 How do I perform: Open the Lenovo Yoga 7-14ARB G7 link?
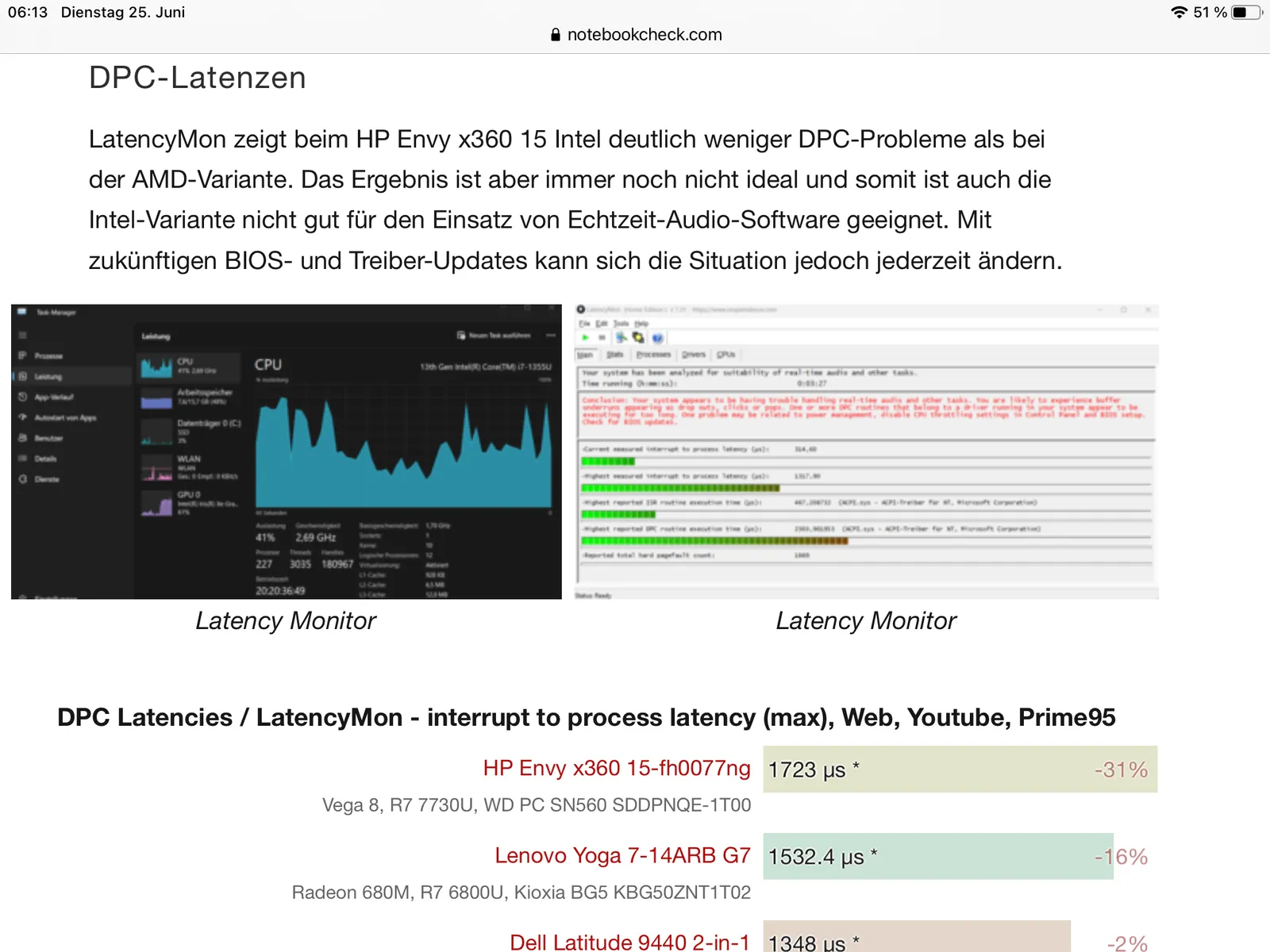coord(622,855)
